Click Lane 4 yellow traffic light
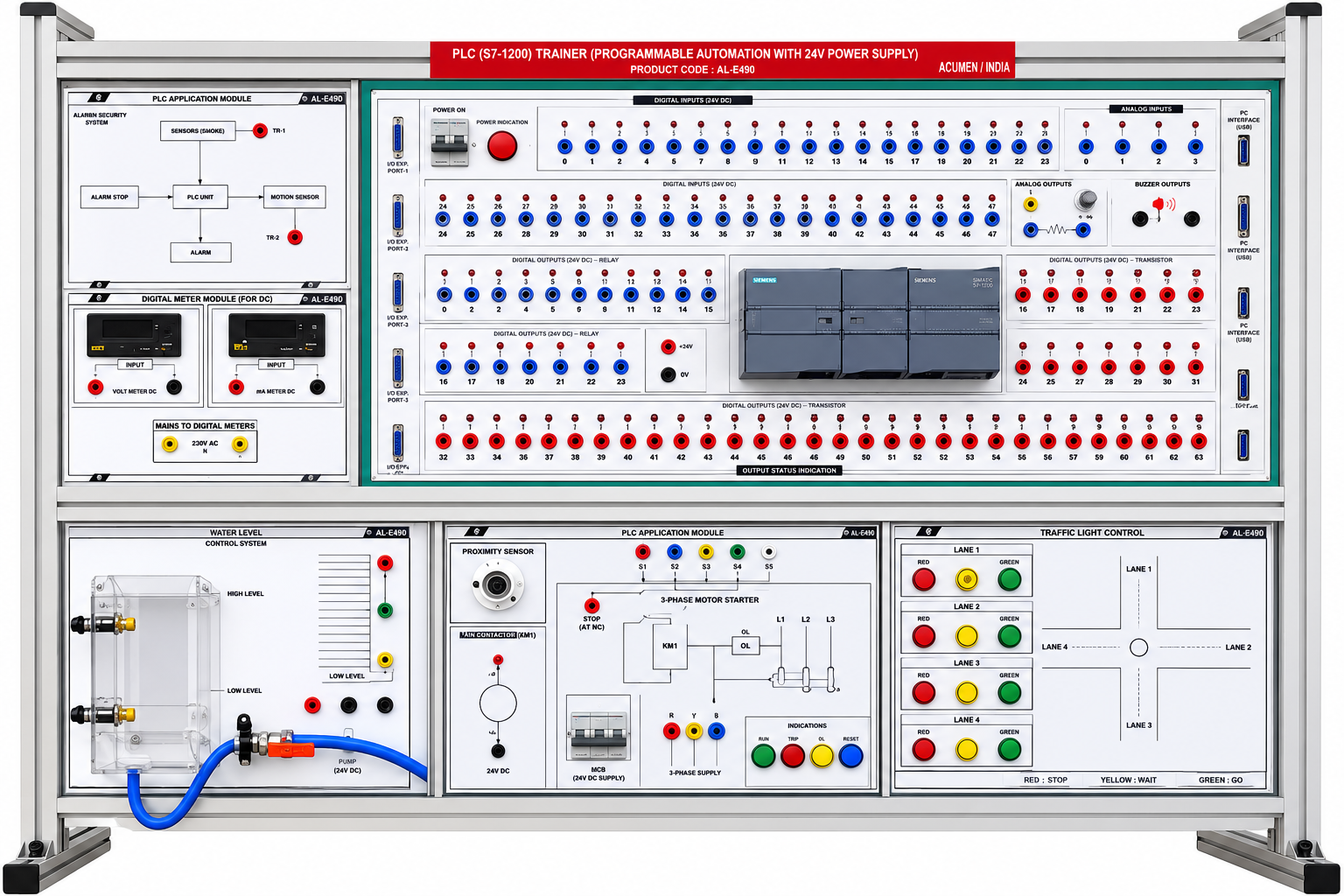The width and height of the screenshot is (1344, 896). [x=967, y=750]
